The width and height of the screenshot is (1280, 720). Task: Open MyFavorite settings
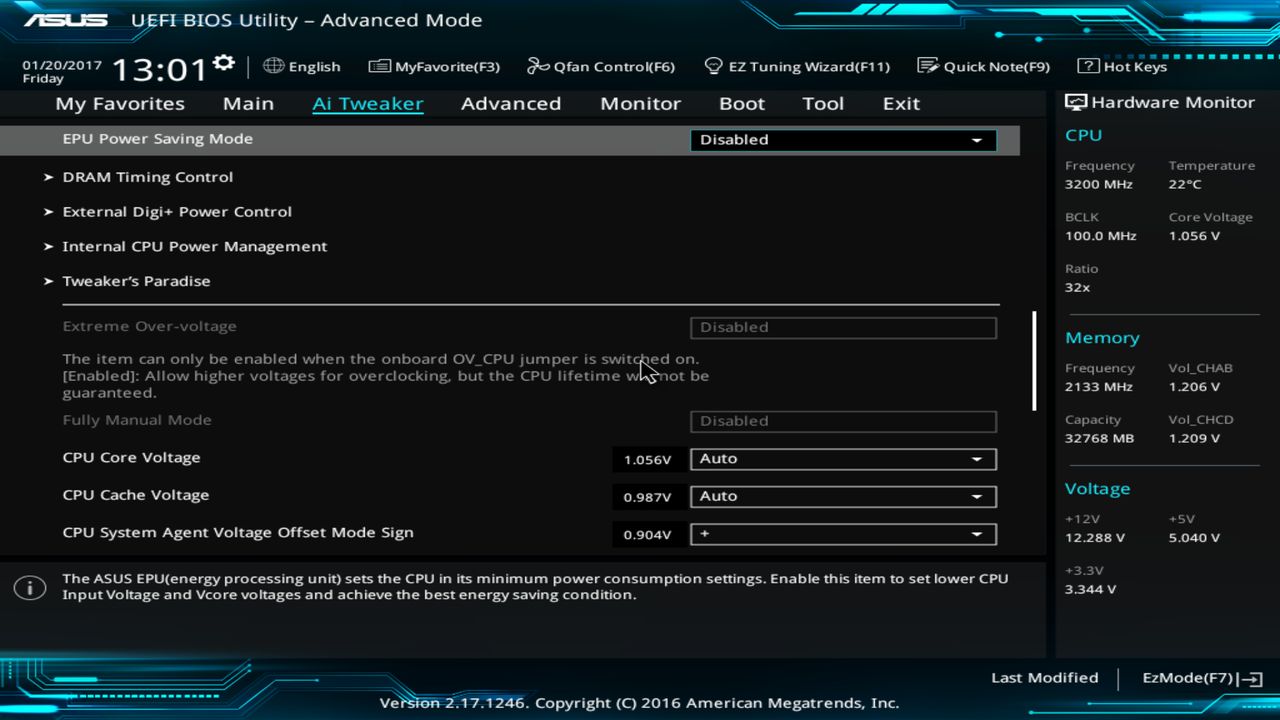[434, 66]
